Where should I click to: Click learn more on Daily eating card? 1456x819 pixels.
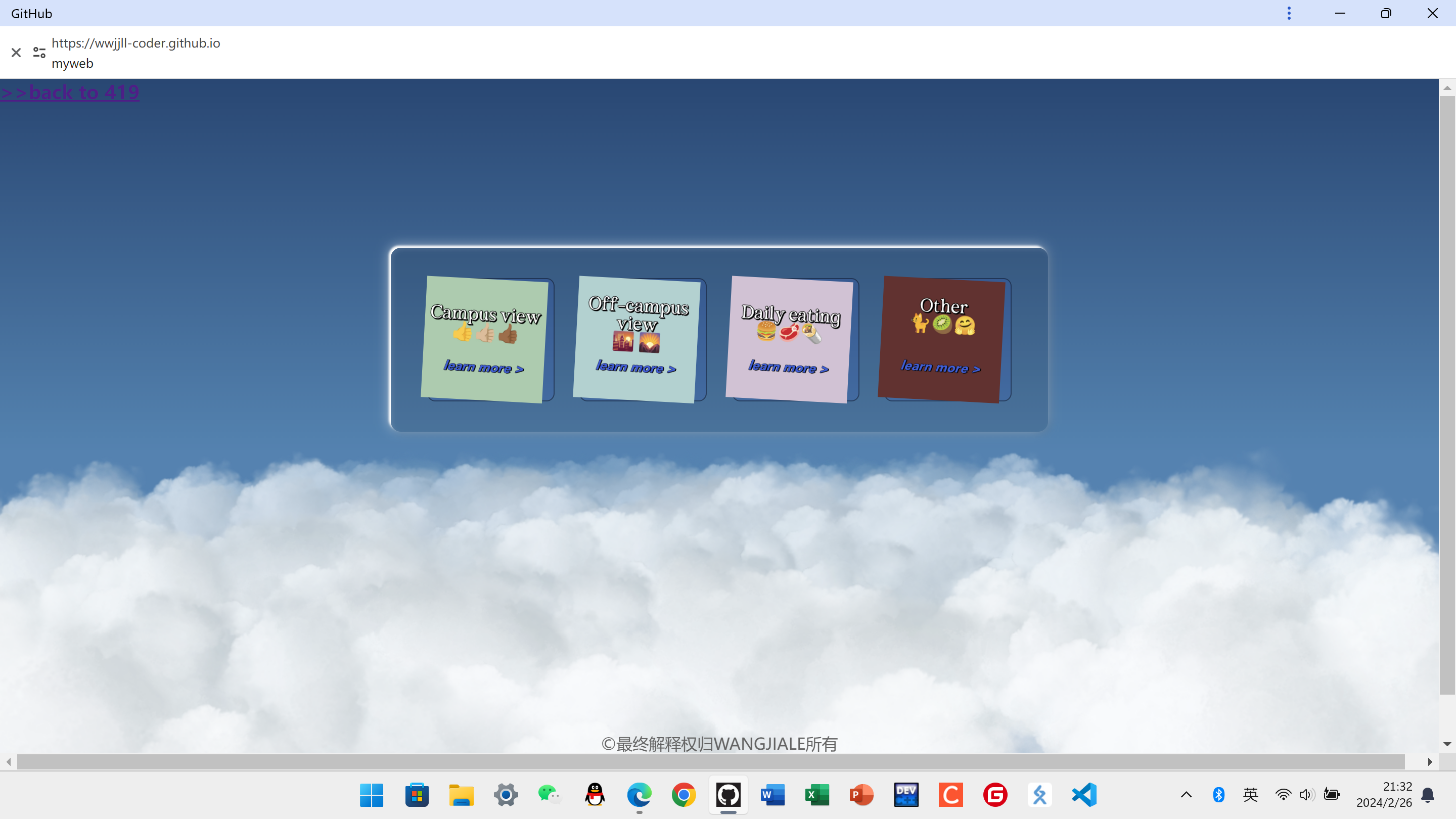pyautogui.click(x=788, y=368)
